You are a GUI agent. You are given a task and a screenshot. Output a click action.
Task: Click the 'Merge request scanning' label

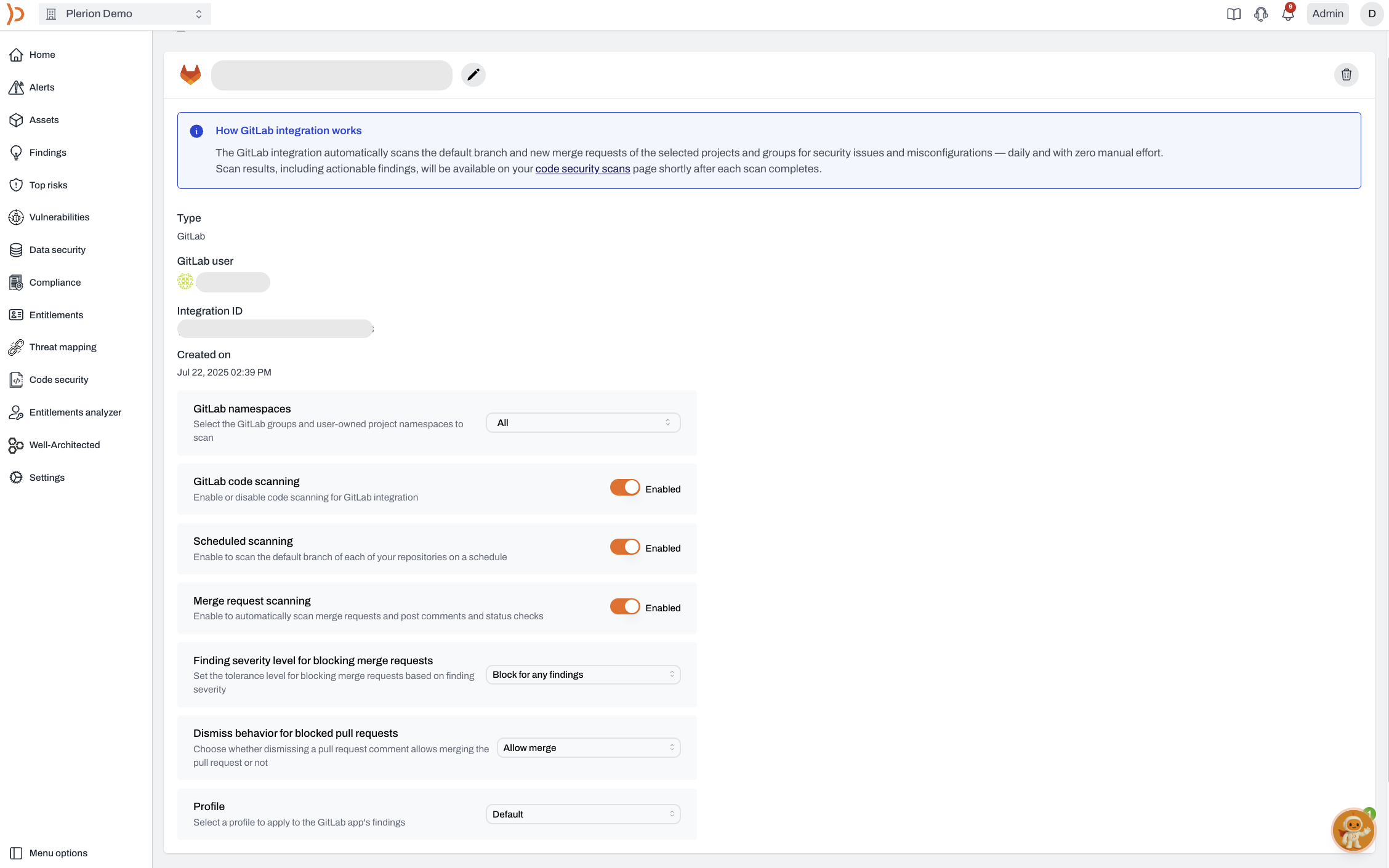(x=252, y=601)
